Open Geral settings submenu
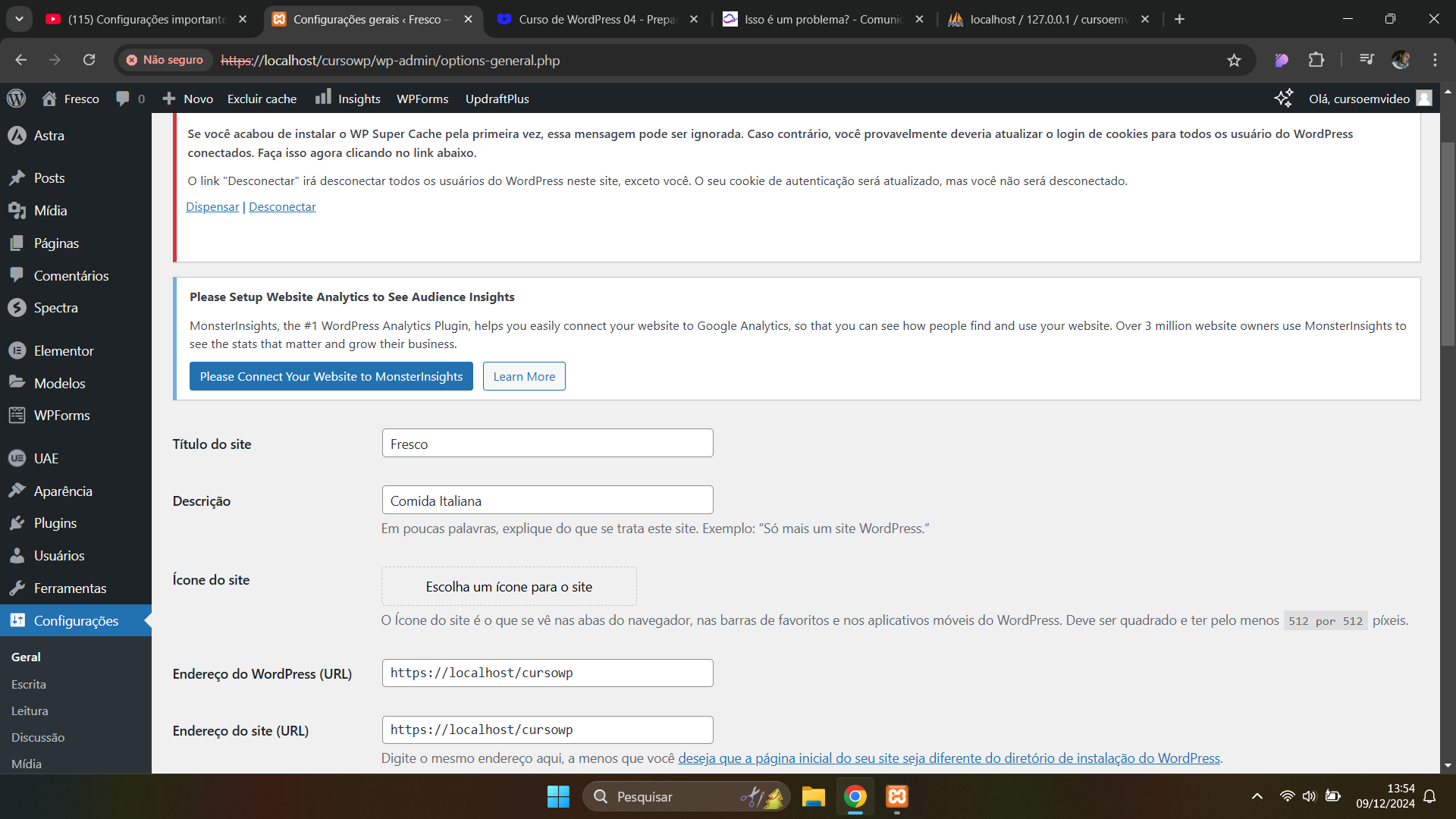The image size is (1456, 819). pos(26,657)
